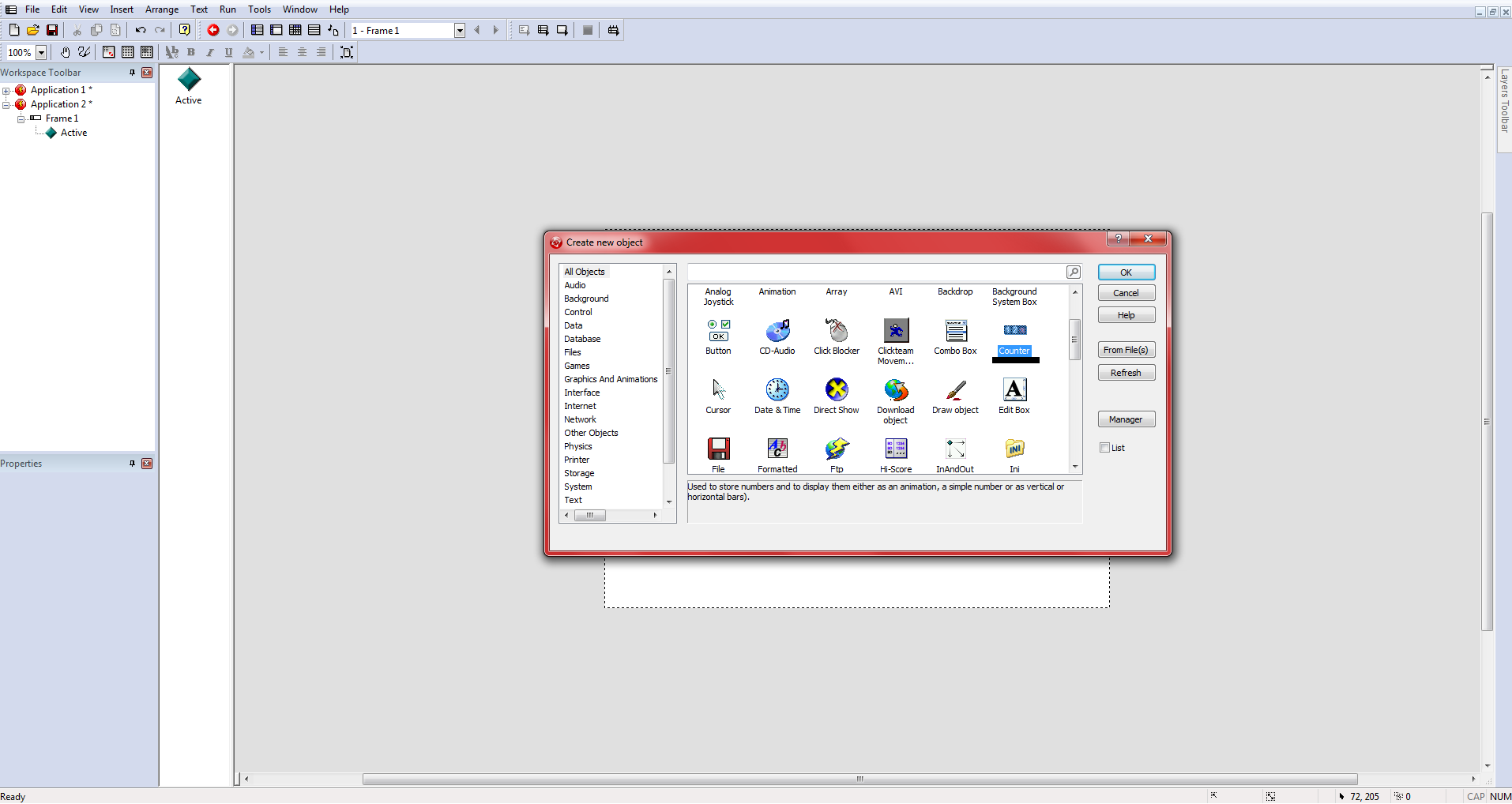This screenshot has height=804, width=1512.
Task: Click the Undo toolbar icon
Action: (x=141, y=30)
